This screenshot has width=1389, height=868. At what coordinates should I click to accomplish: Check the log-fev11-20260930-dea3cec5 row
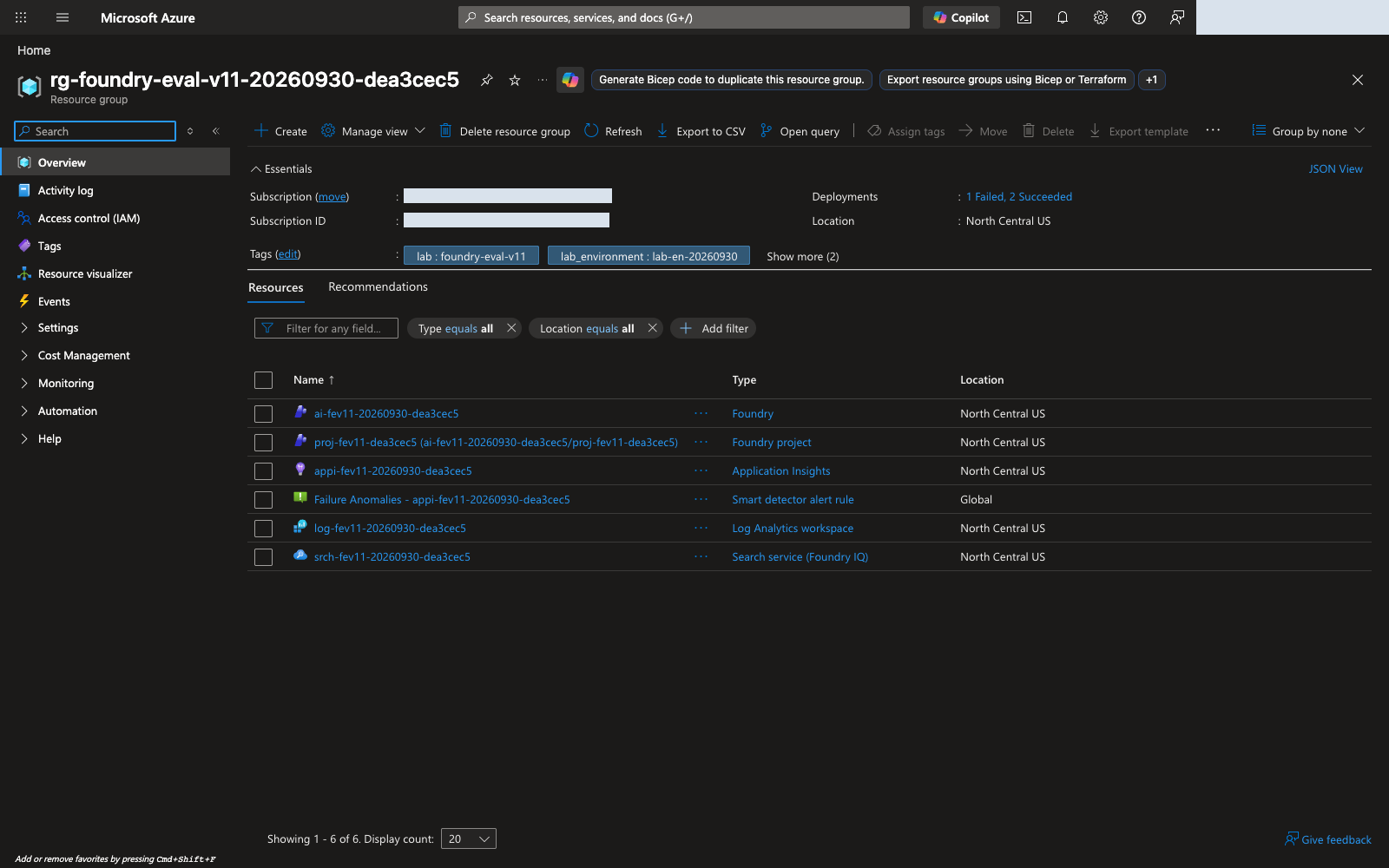[x=264, y=529]
